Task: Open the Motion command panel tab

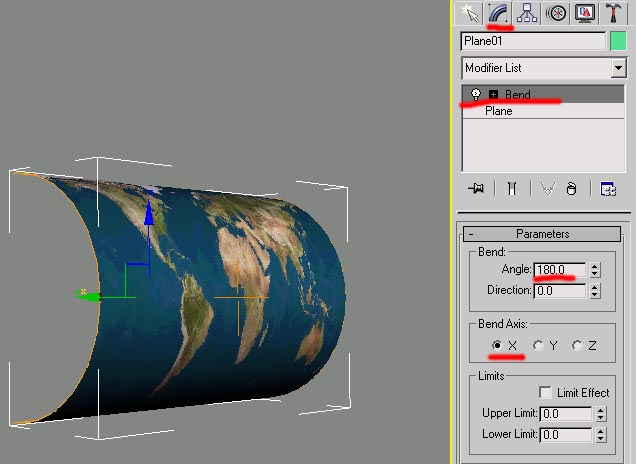Action: click(x=556, y=13)
